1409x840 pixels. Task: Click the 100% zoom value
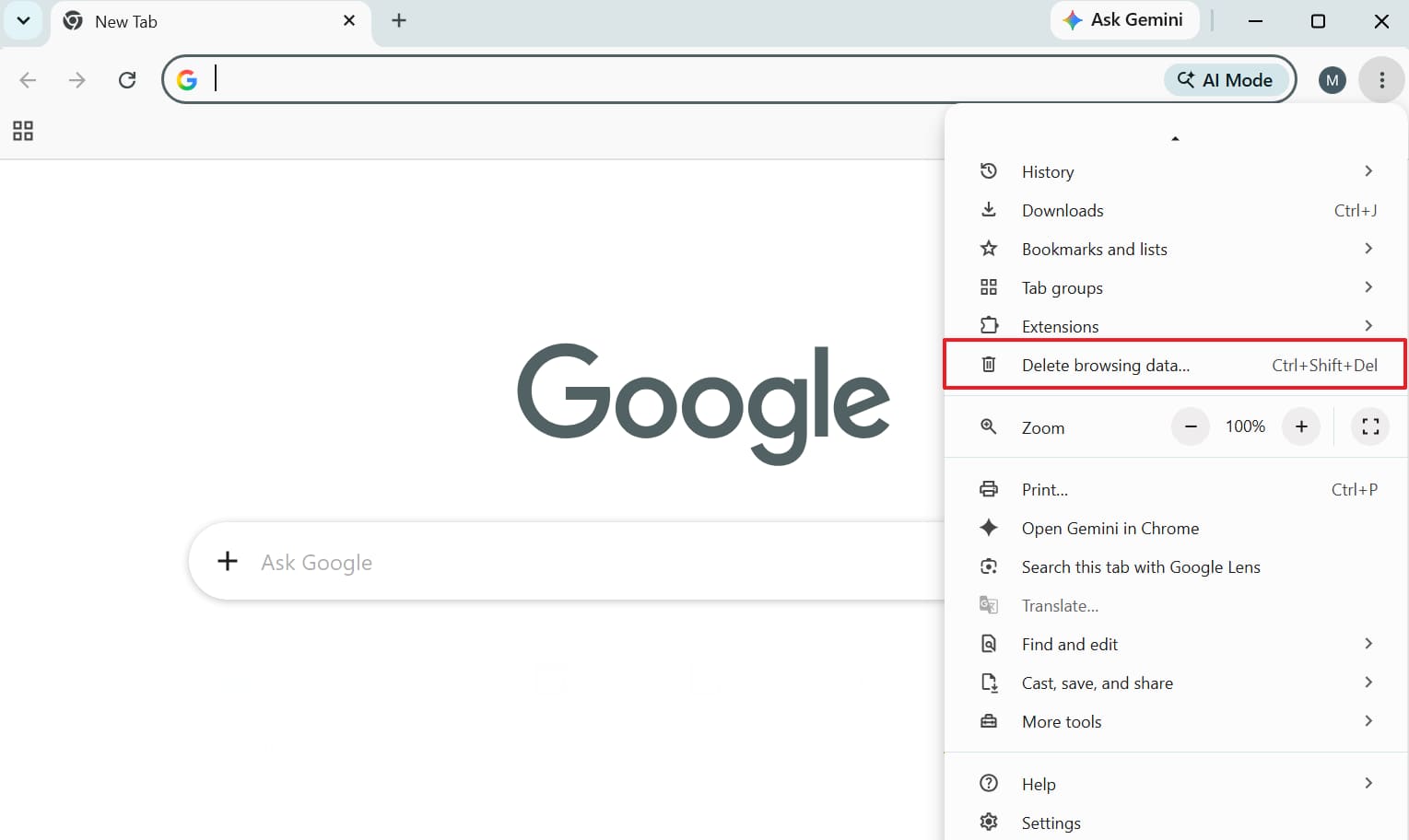(x=1245, y=426)
